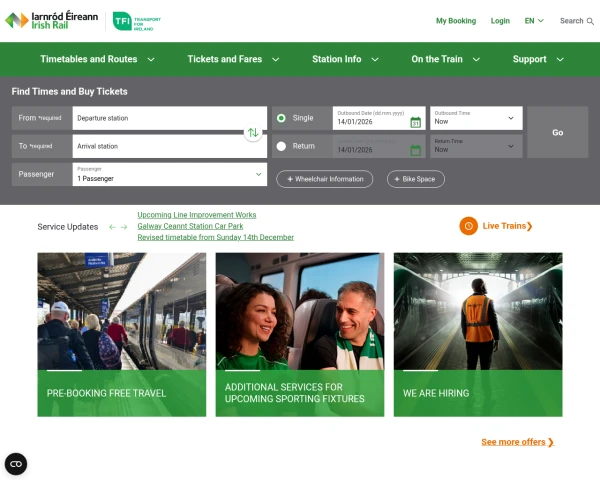Click the Outbound Date field
Image resolution: width=600 pixels, height=480 pixels.
(379, 118)
